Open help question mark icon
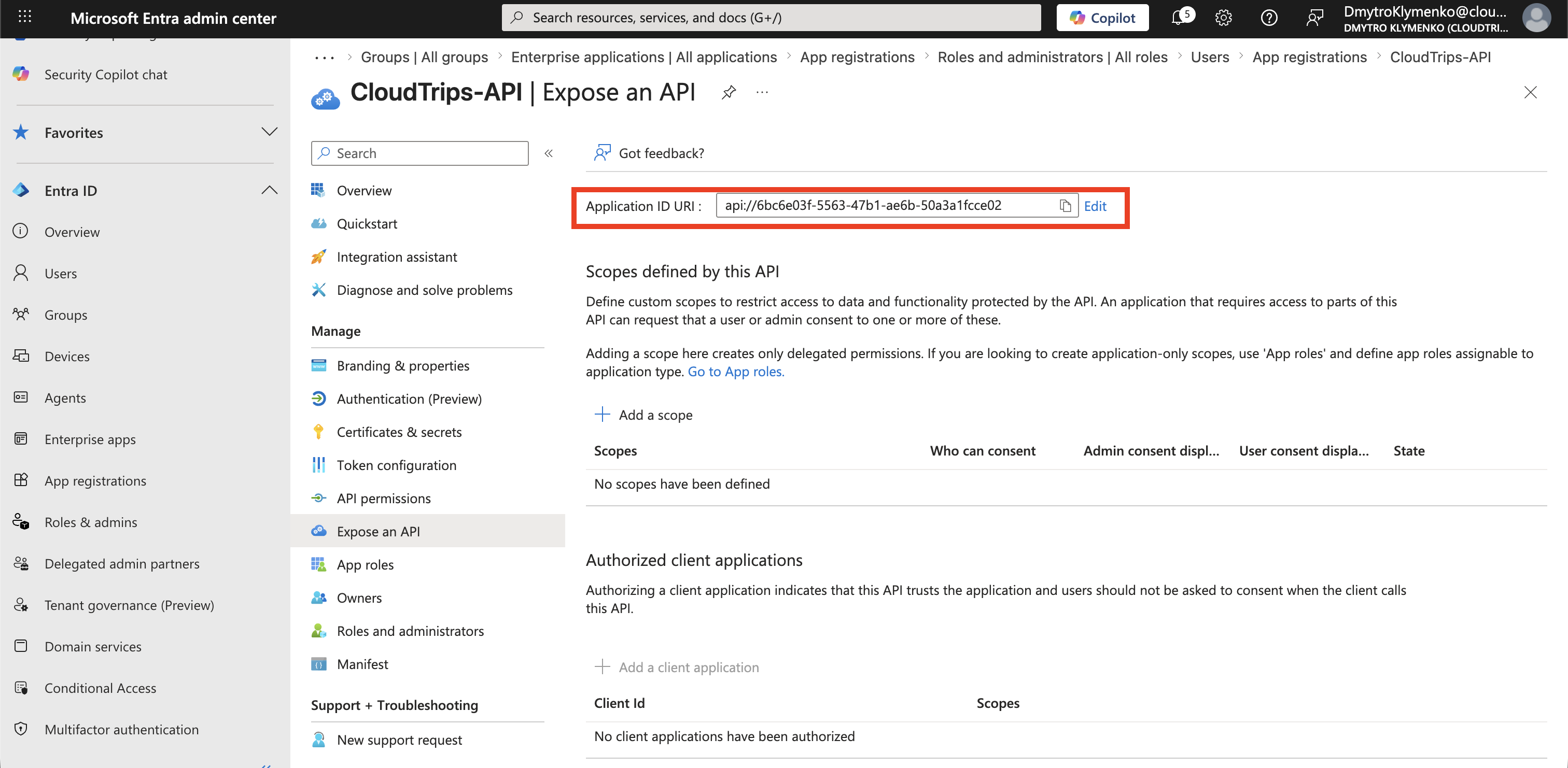Screen dimensions: 1568x768 [x=1268, y=18]
